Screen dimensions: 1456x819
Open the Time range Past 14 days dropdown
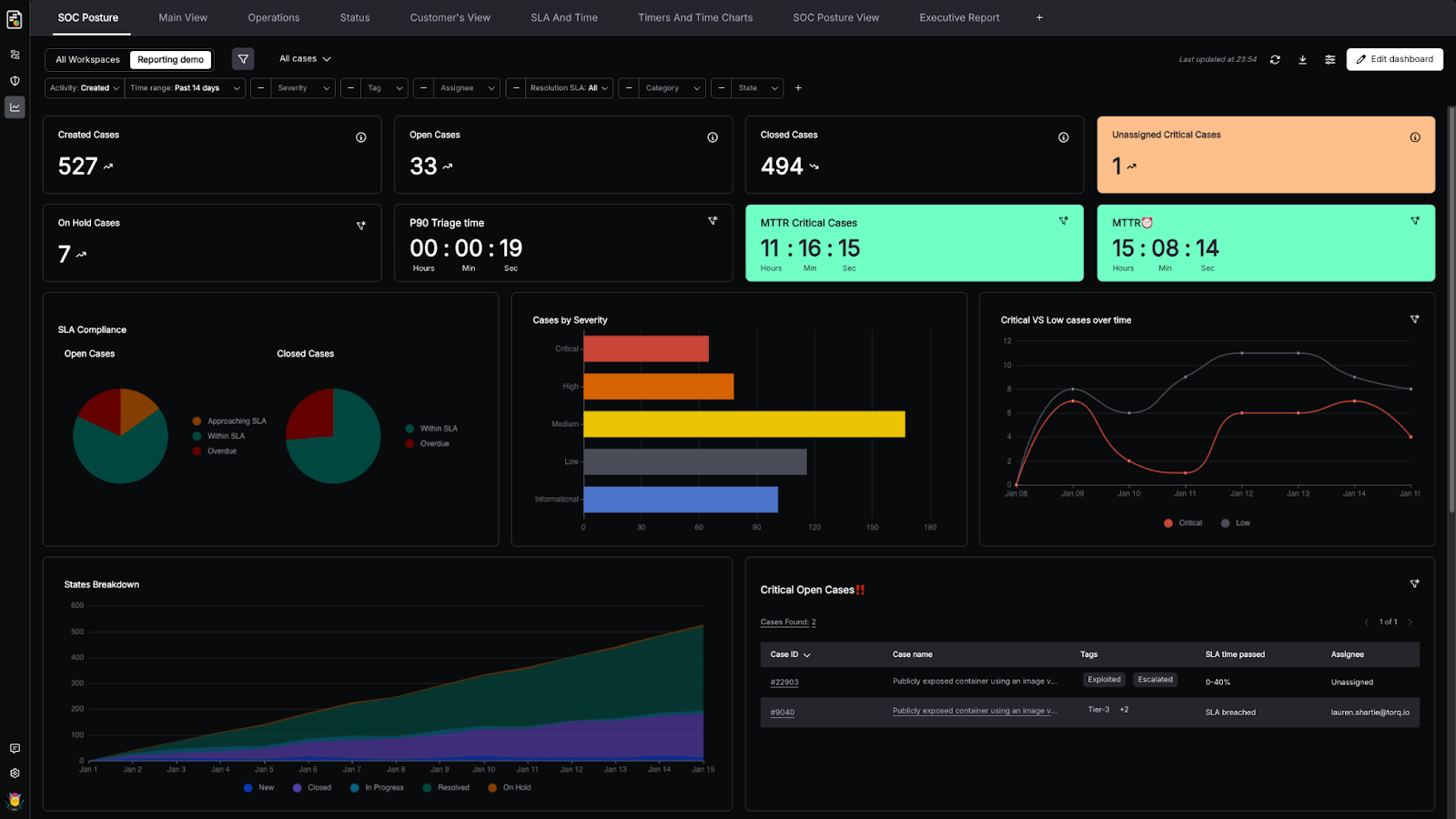click(185, 88)
